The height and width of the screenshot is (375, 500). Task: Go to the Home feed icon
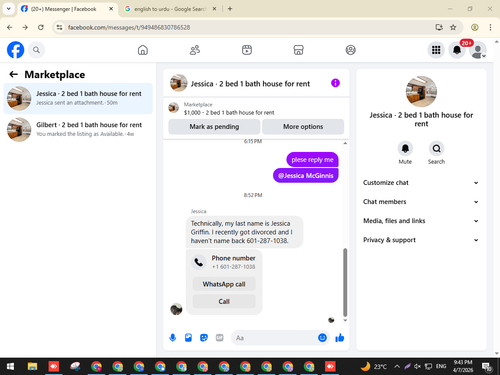(143, 50)
